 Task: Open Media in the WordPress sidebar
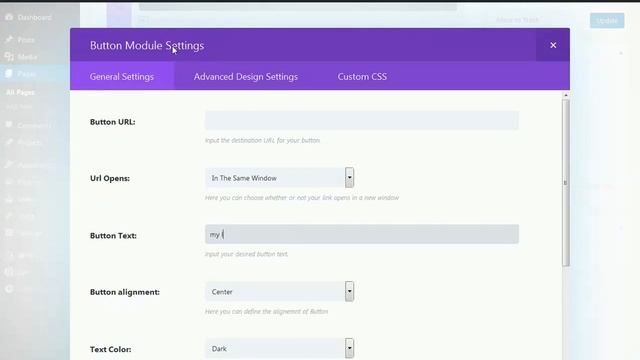[27, 57]
